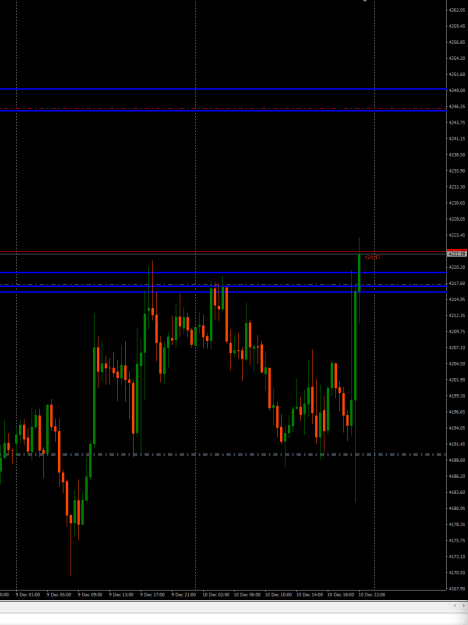
Task: Select the red horizontal line at current price
Action: tap(223, 252)
